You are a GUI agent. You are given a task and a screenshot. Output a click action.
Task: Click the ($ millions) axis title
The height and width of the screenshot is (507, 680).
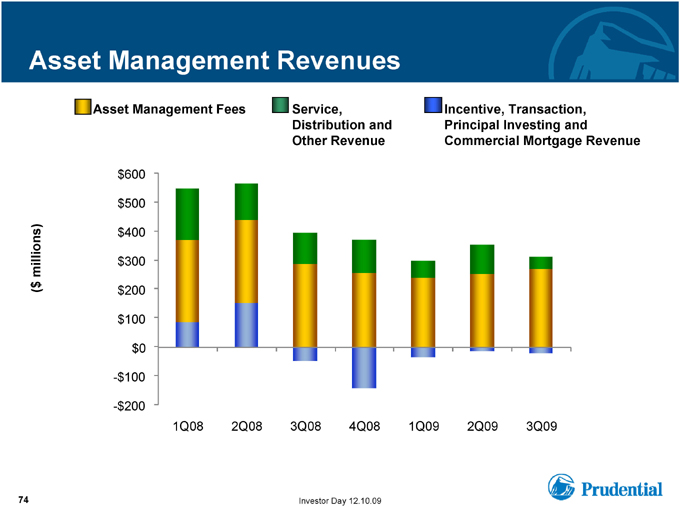point(37,258)
